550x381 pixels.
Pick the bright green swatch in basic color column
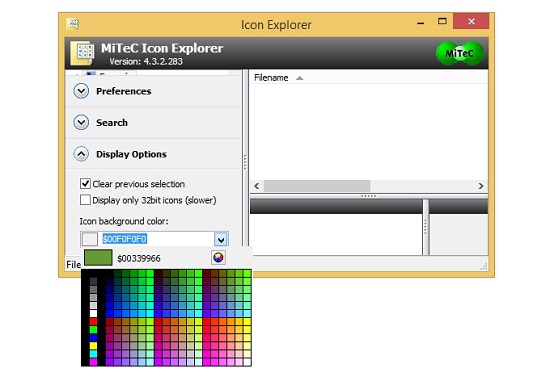93,329
